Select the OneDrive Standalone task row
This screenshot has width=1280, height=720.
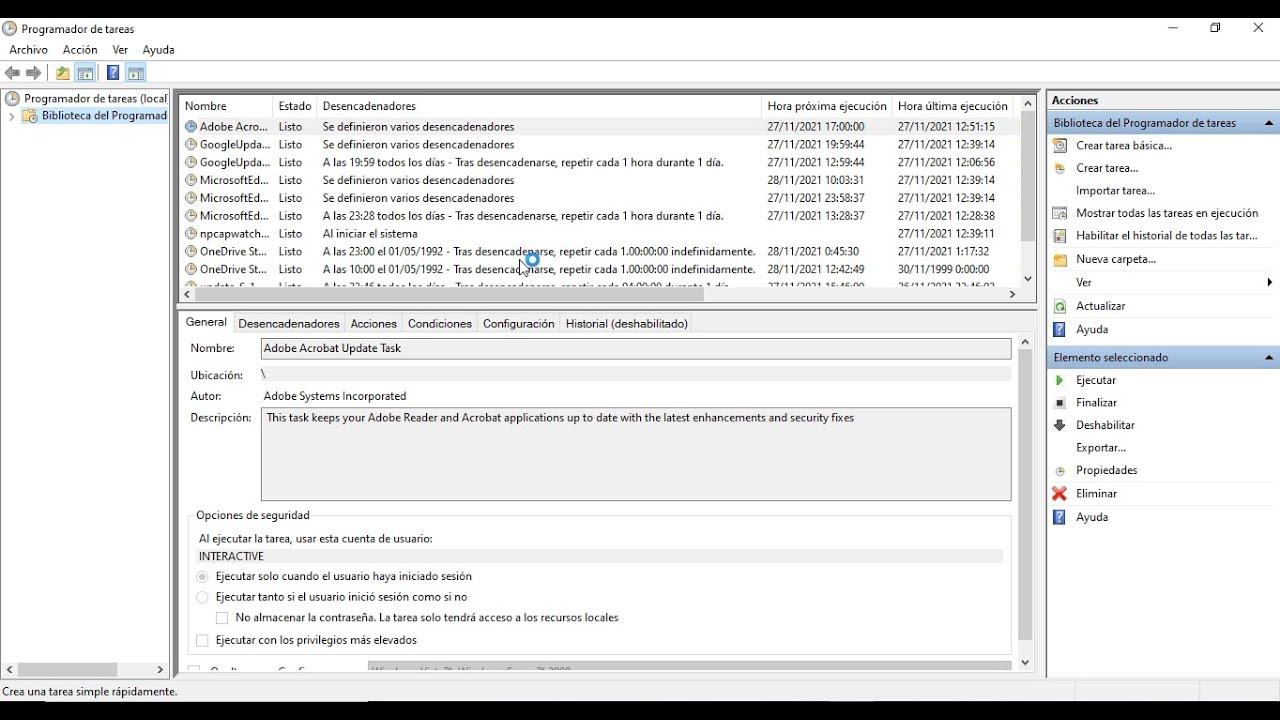[x=232, y=251]
